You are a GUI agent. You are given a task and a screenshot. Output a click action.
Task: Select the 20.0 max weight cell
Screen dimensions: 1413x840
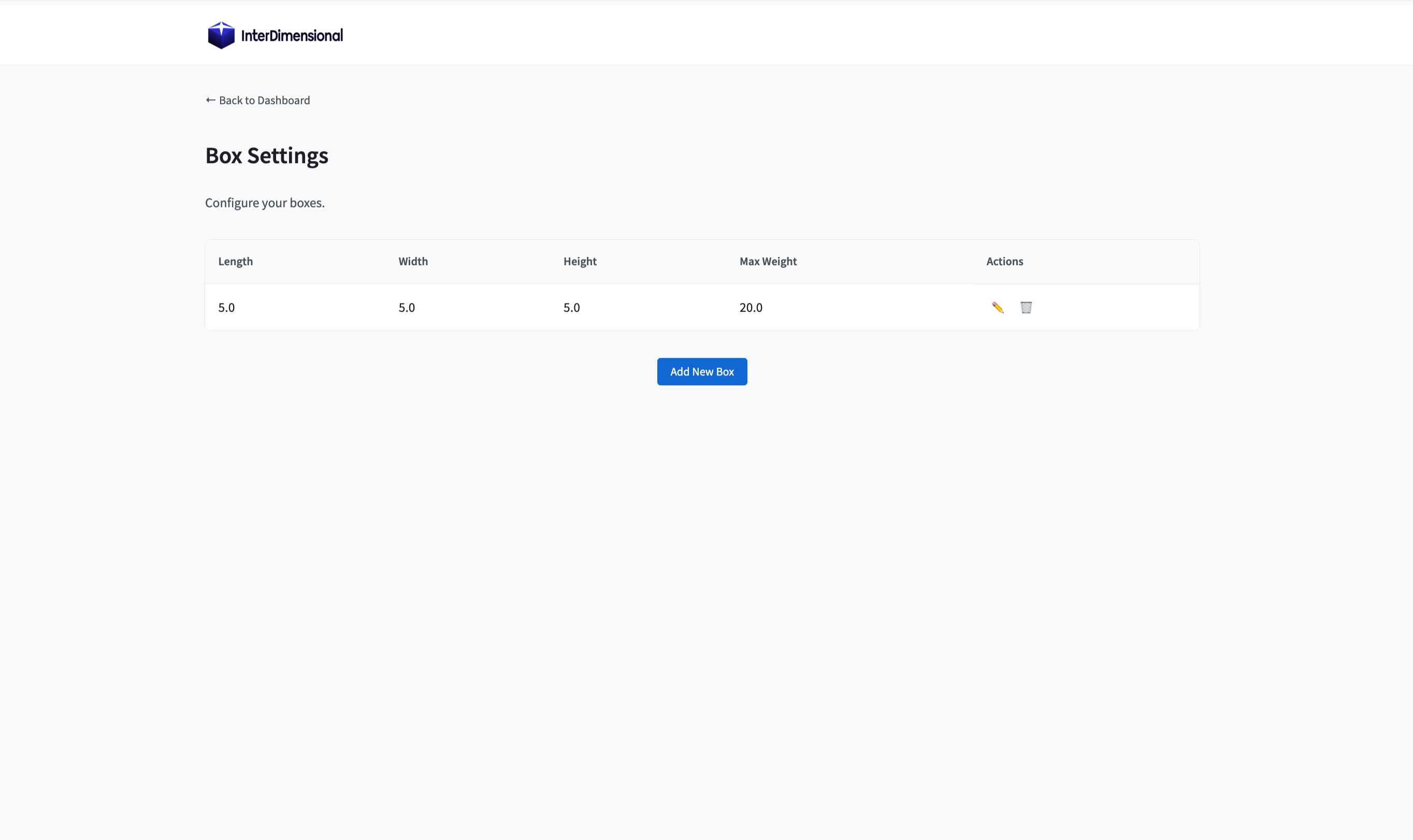click(751, 307)
